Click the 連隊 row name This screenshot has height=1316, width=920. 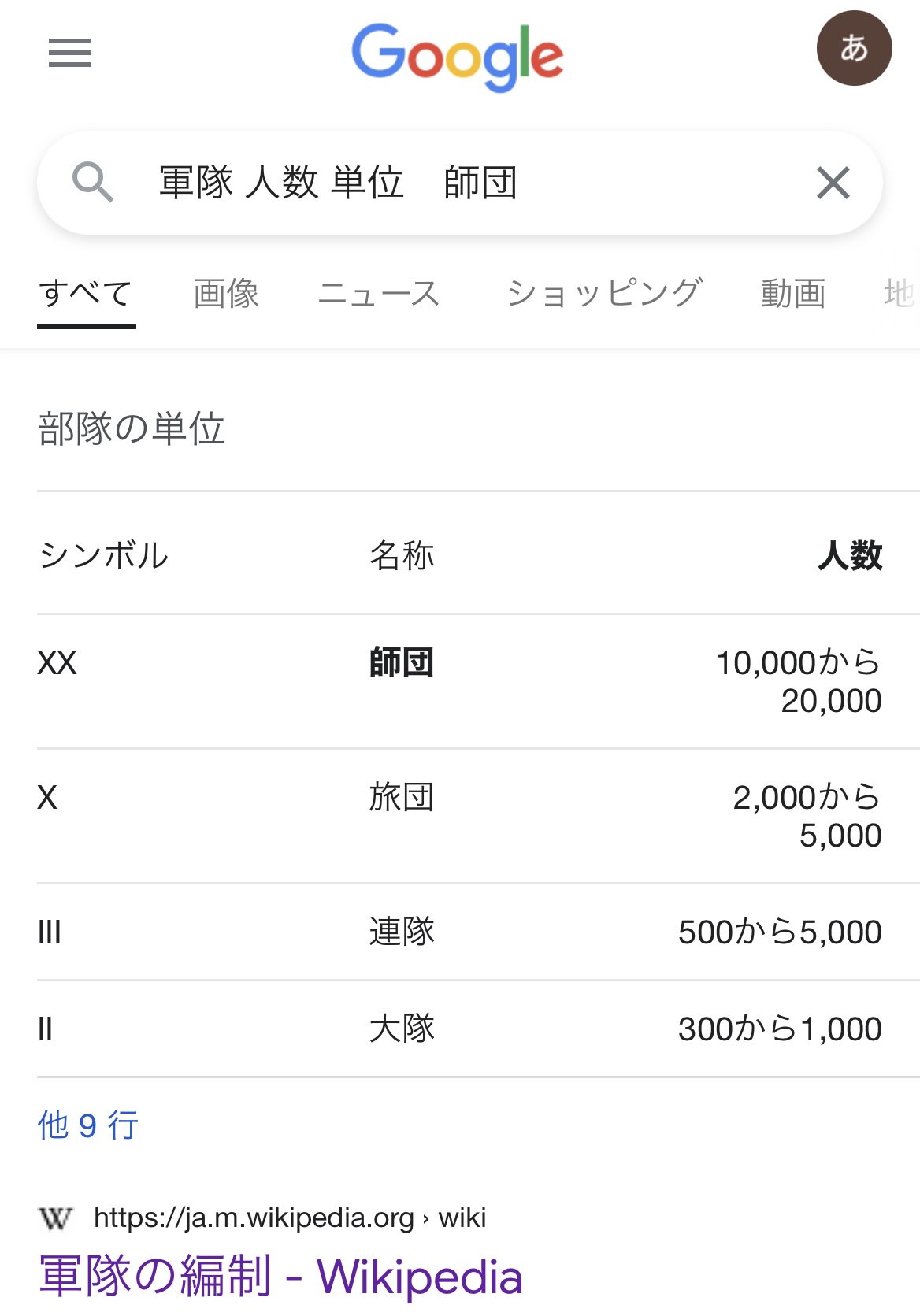[402, 932]
